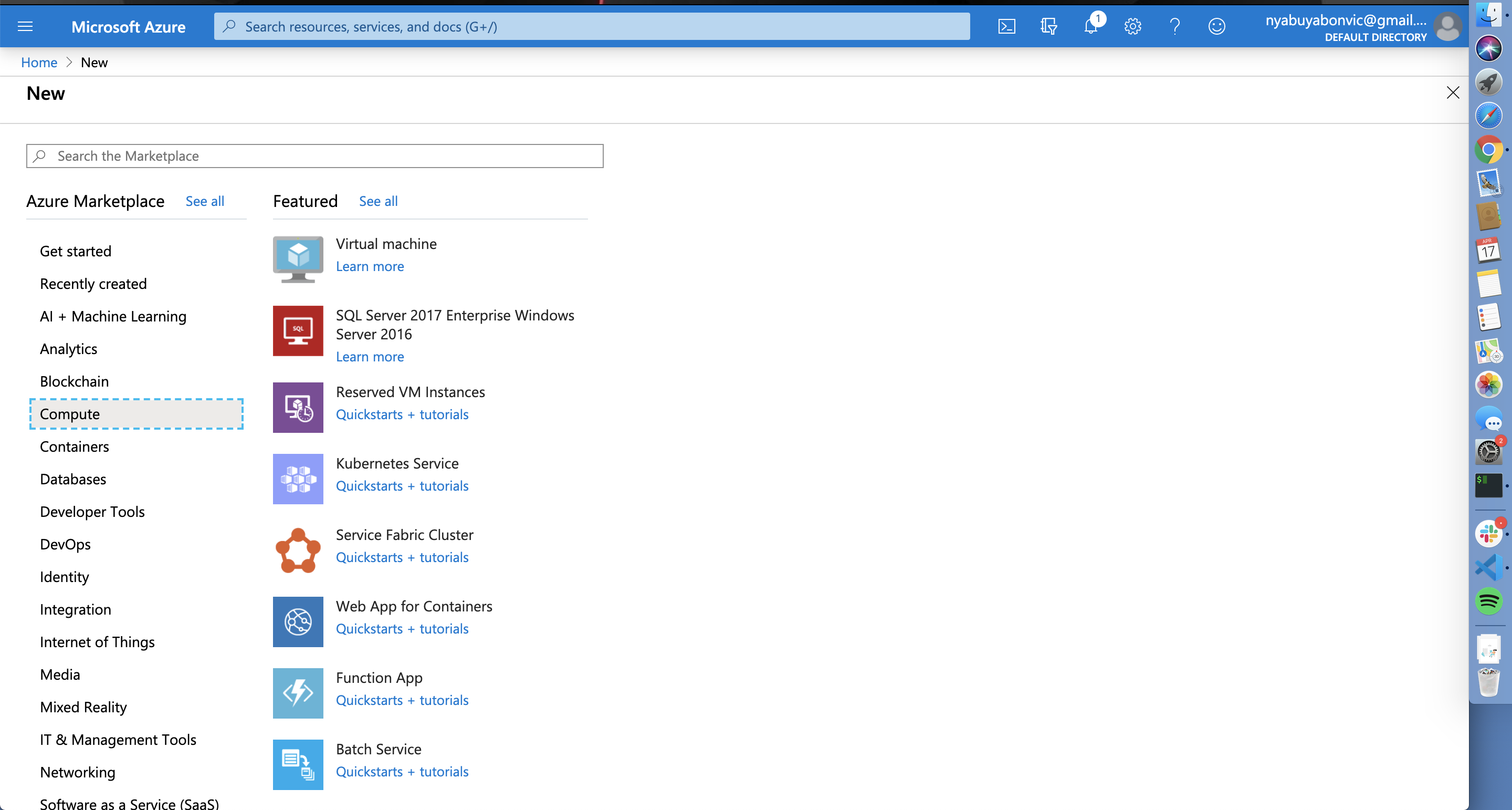Click the Function App title
Image resolution: width=1512 pixels, height=810 pixels.
click(x=379, y=678)
